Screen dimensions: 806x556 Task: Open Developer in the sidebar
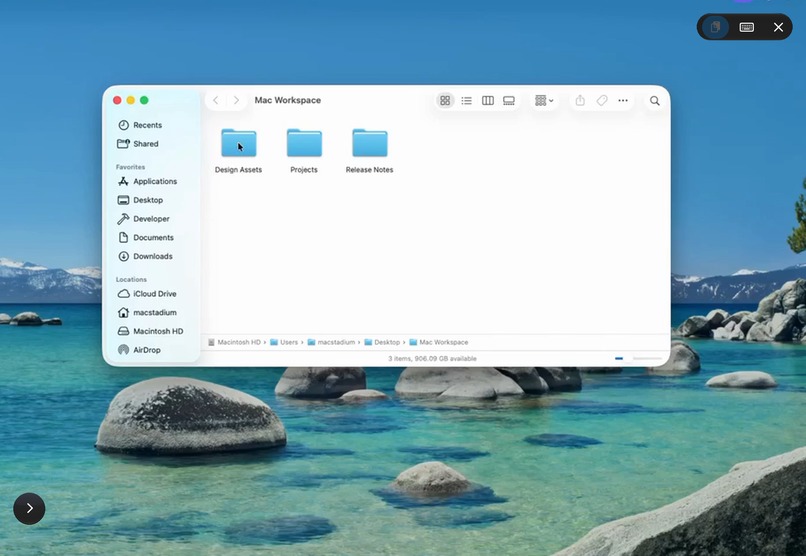[x=152, y=219]
